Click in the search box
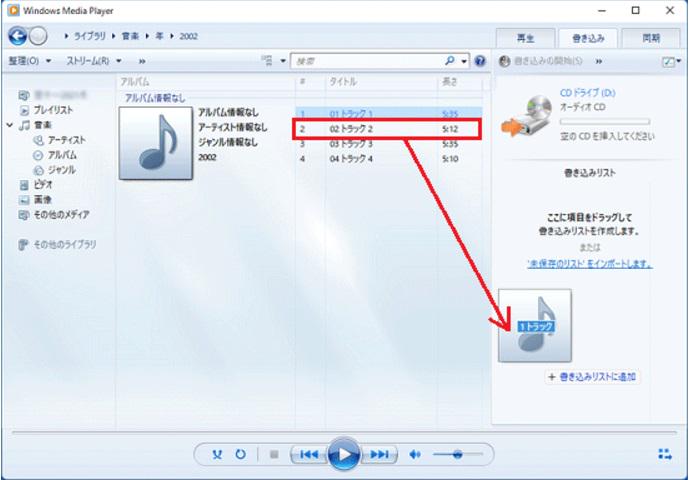690x480 pixels. 367,61
